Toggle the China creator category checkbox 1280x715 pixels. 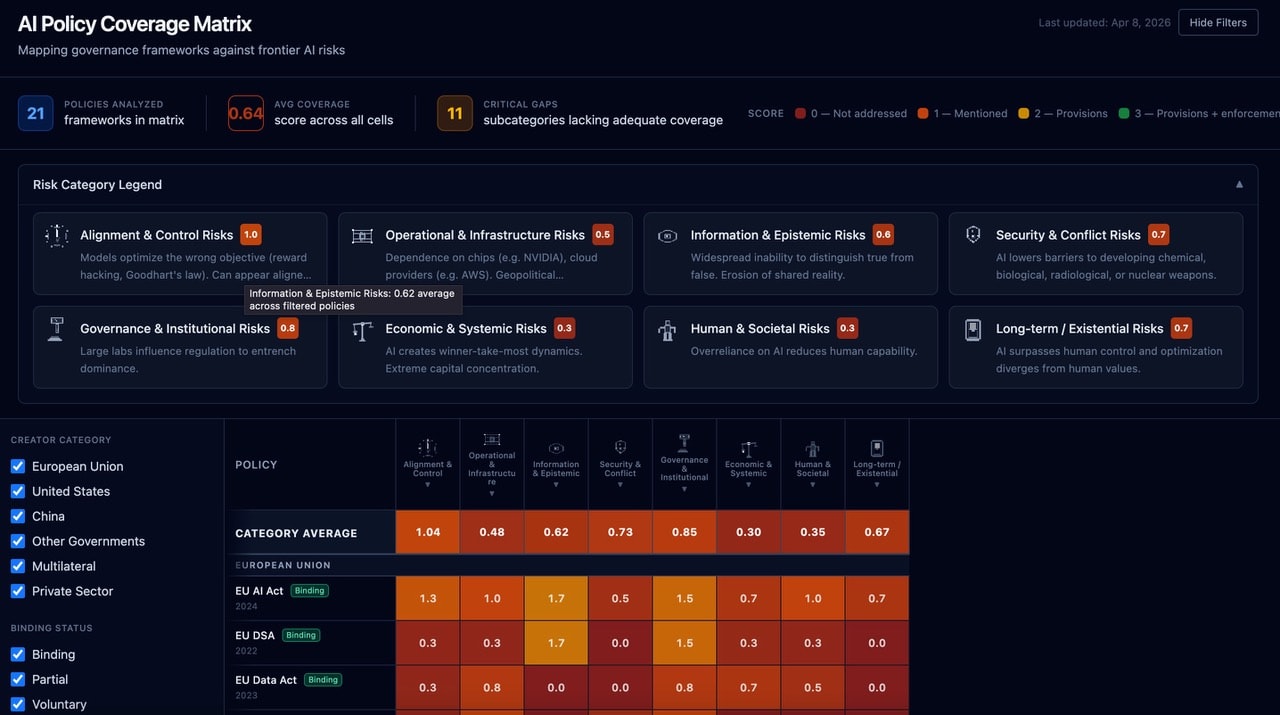17,517
